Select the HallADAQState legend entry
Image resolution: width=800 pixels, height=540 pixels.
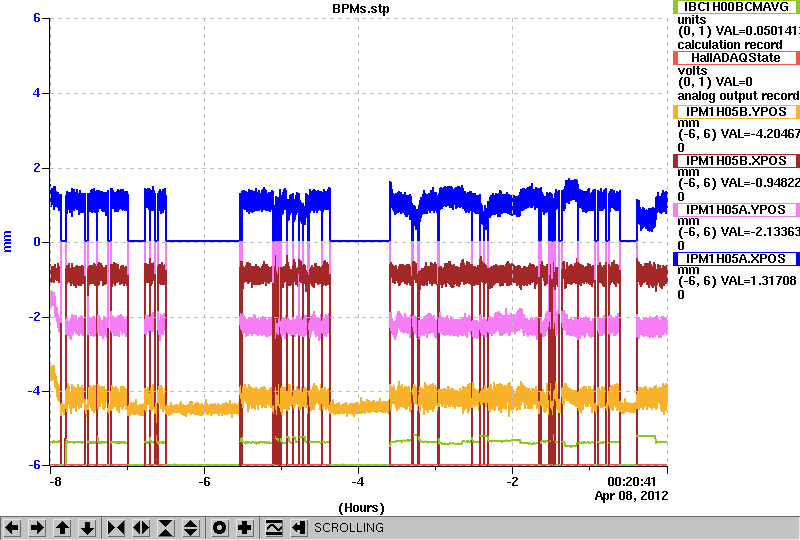[x=736, y=58]
